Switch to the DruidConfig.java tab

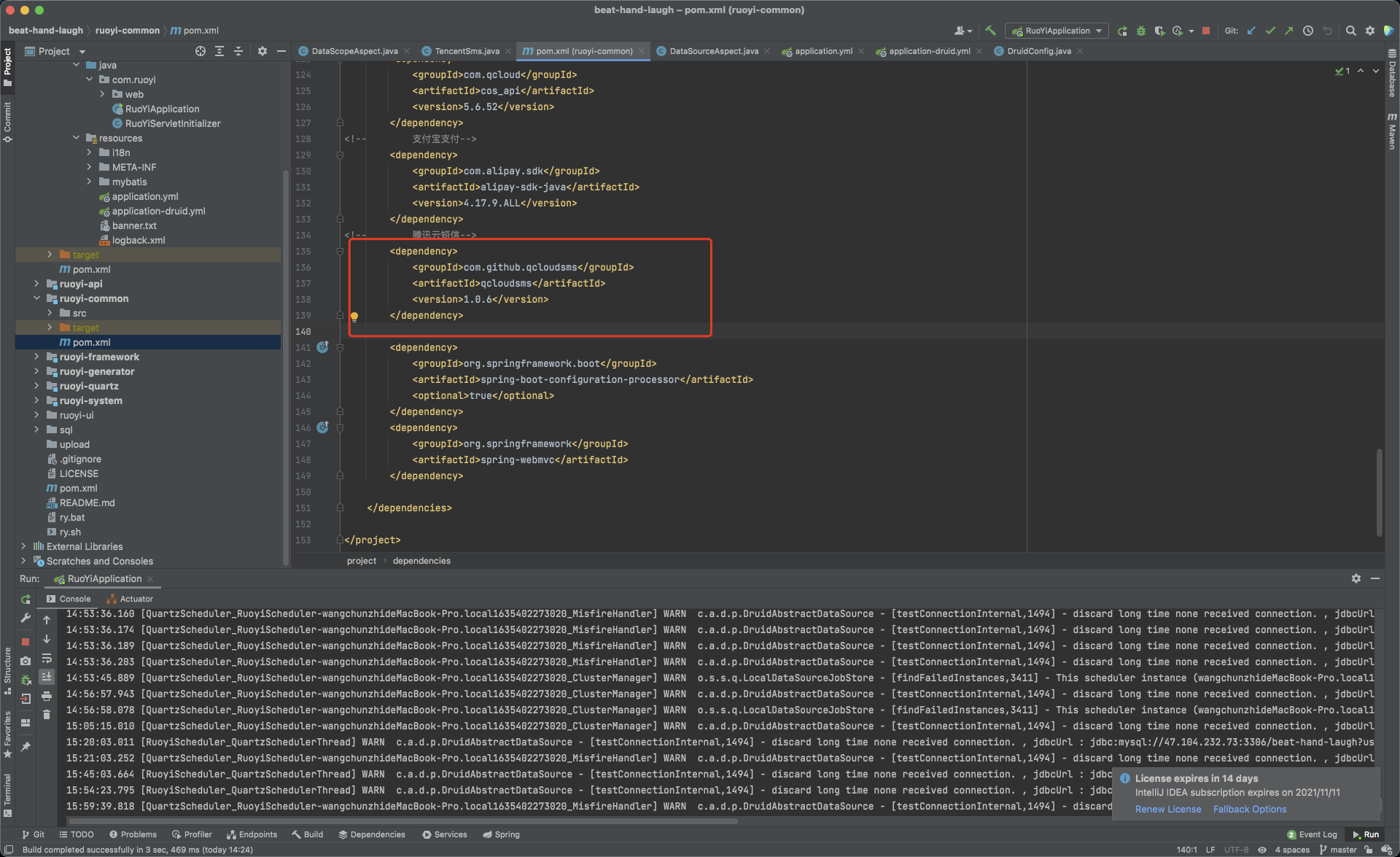1038,51
